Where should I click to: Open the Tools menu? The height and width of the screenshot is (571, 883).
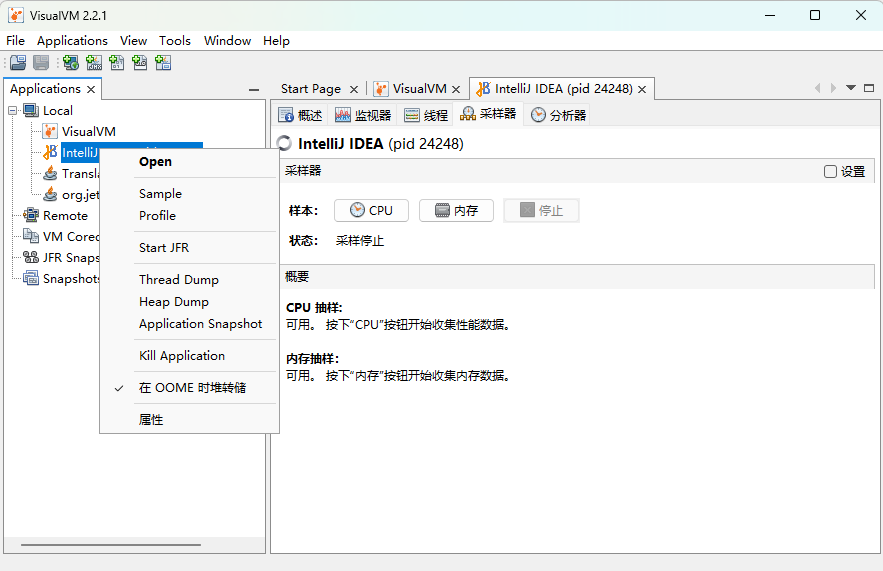coord(175,41)
